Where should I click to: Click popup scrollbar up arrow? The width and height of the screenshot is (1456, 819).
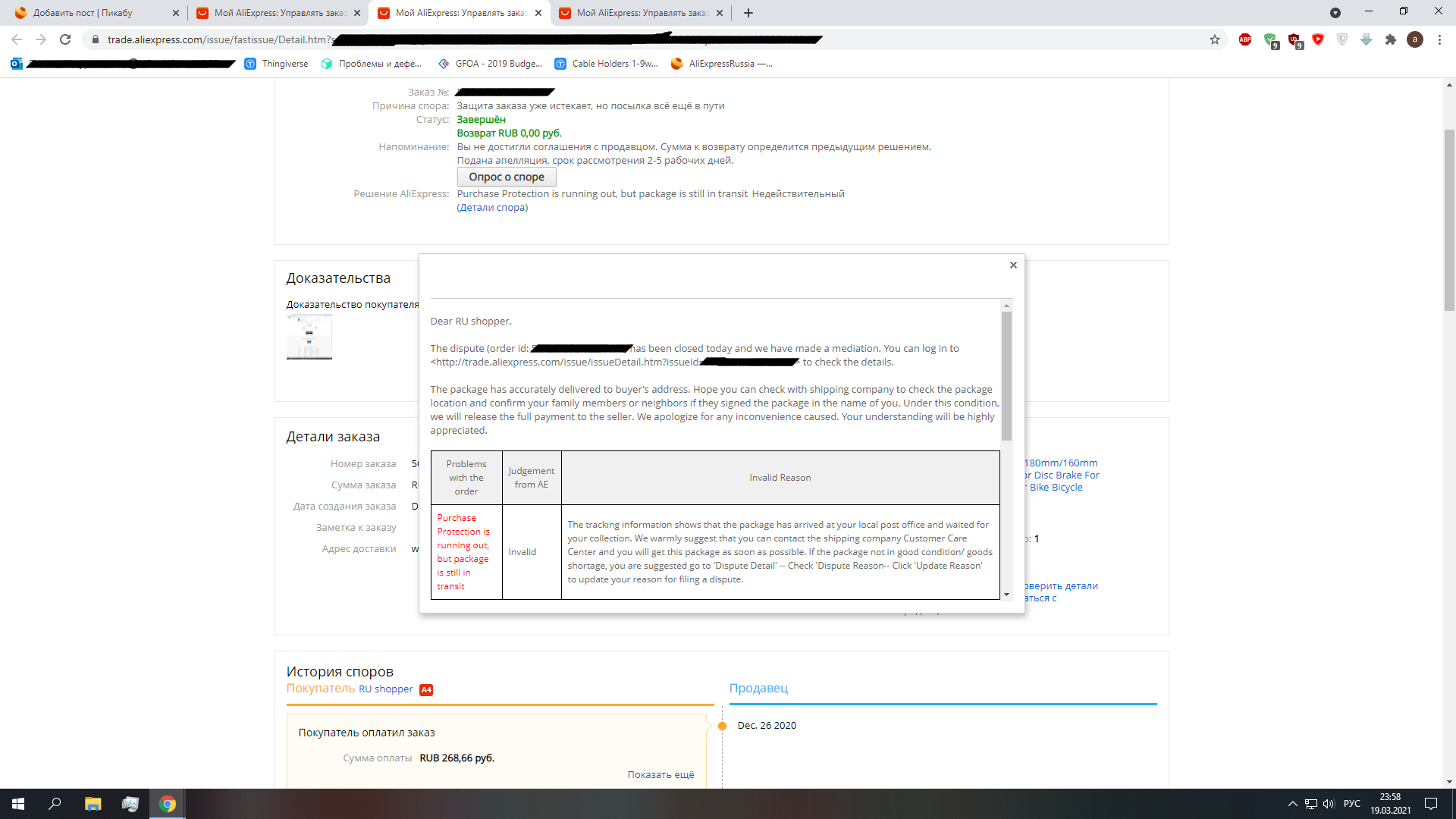click(x=1007, y=305)
